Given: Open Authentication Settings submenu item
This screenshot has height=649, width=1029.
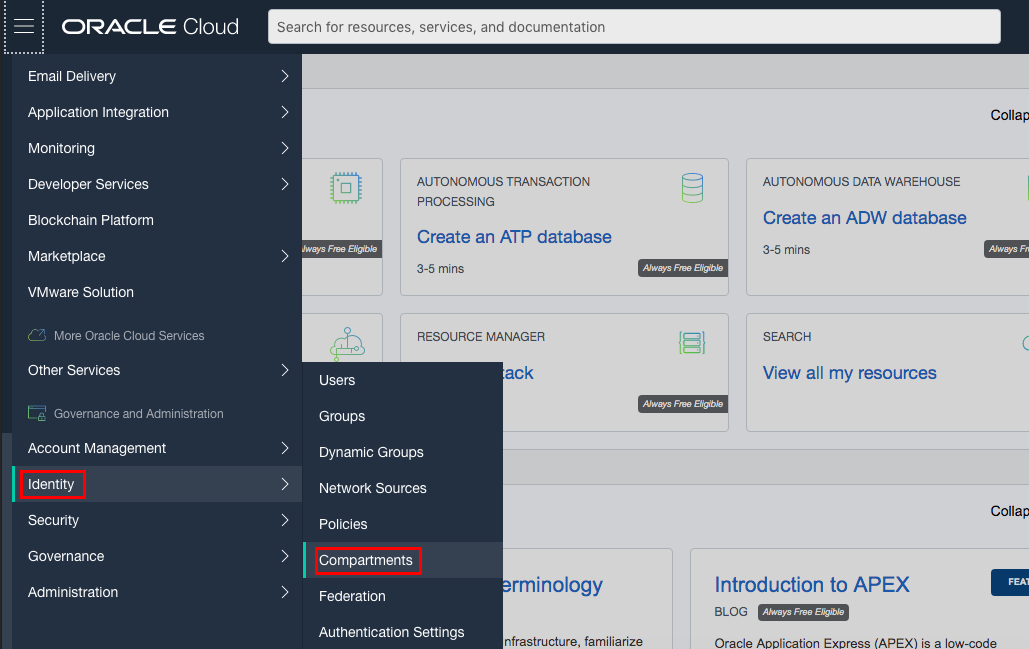Looking at the screenshot, I should coord(402,632).
